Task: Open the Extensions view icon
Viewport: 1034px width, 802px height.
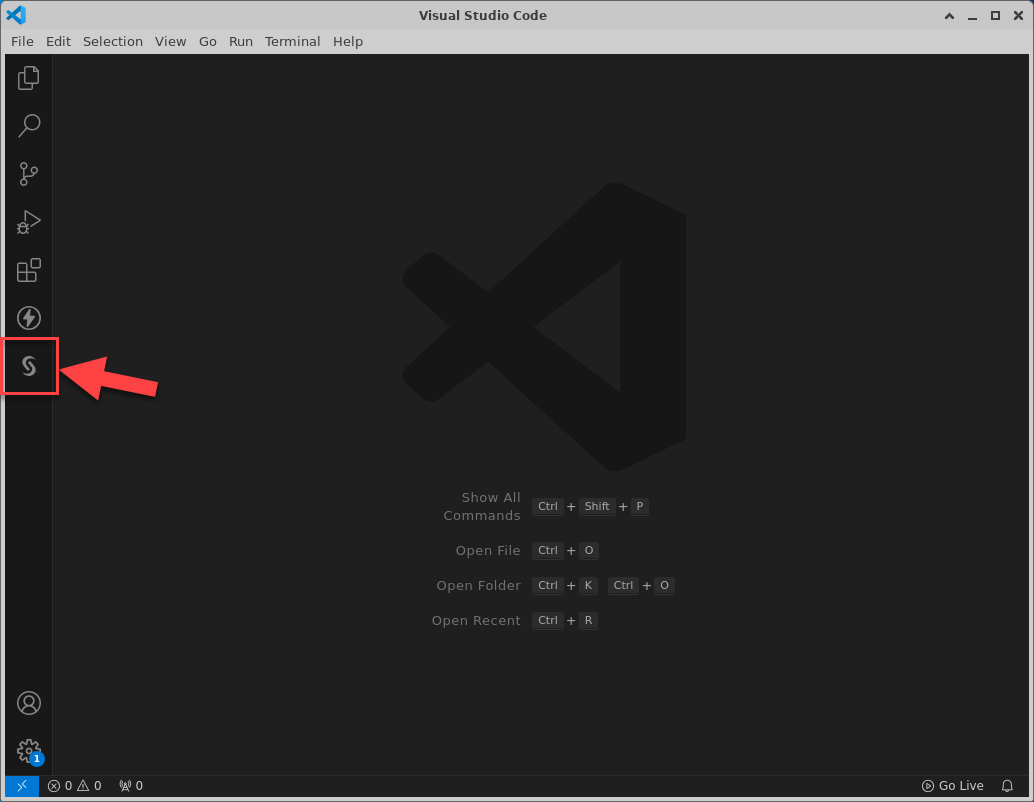Action: point(29,271)
